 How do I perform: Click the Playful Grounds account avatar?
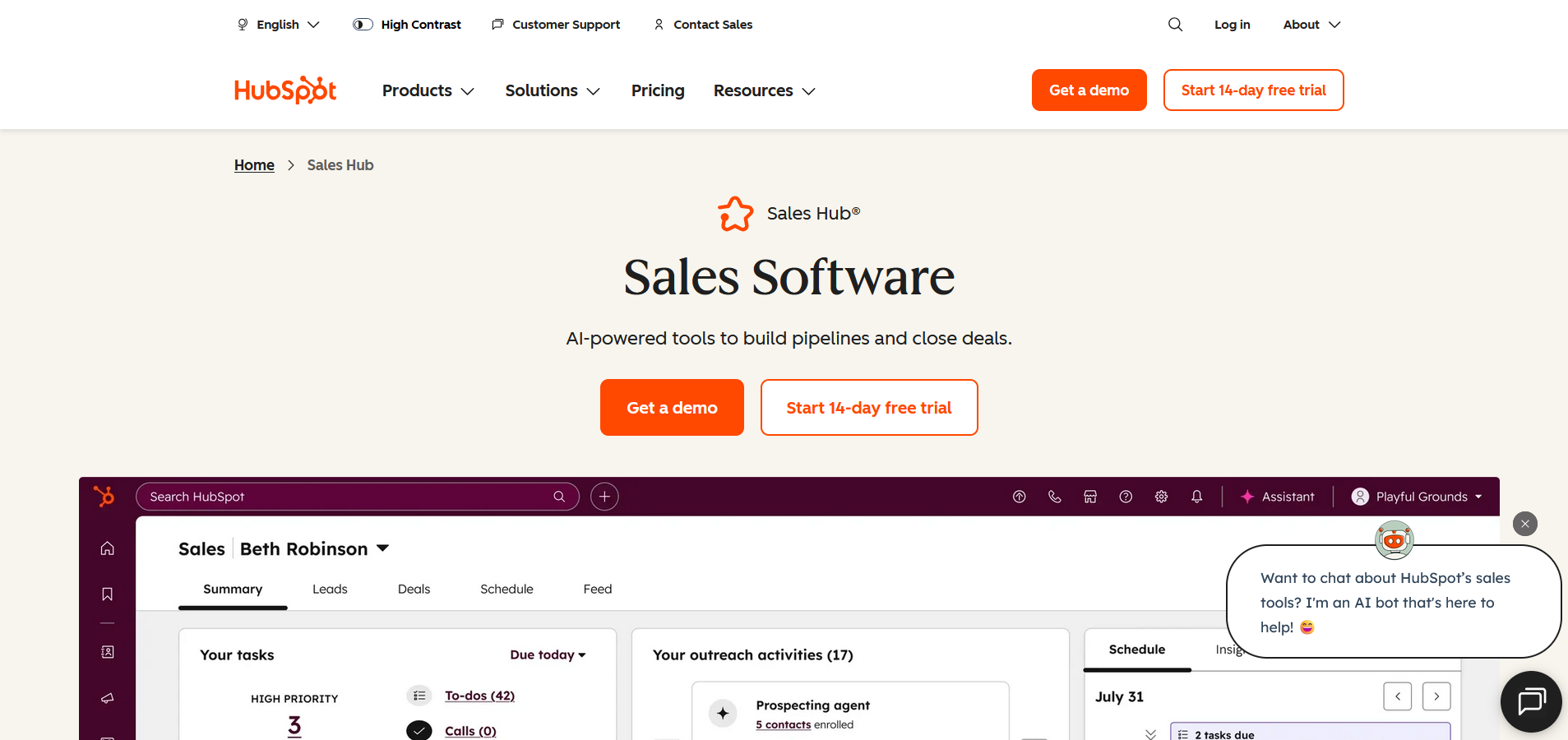[1360, 497]
